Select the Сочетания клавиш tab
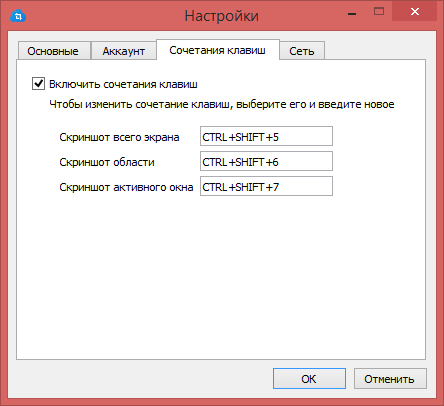This screenshot has height=406, width=444. (x=217, y=50)
